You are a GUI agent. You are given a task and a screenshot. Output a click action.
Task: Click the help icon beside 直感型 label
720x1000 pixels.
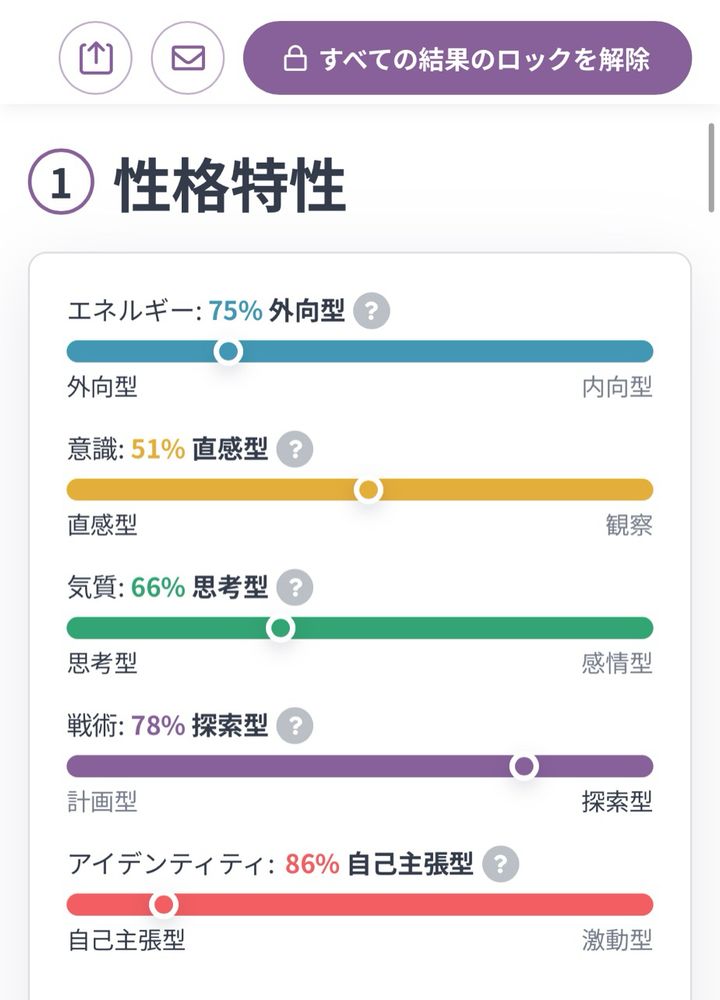pos(295,449)
